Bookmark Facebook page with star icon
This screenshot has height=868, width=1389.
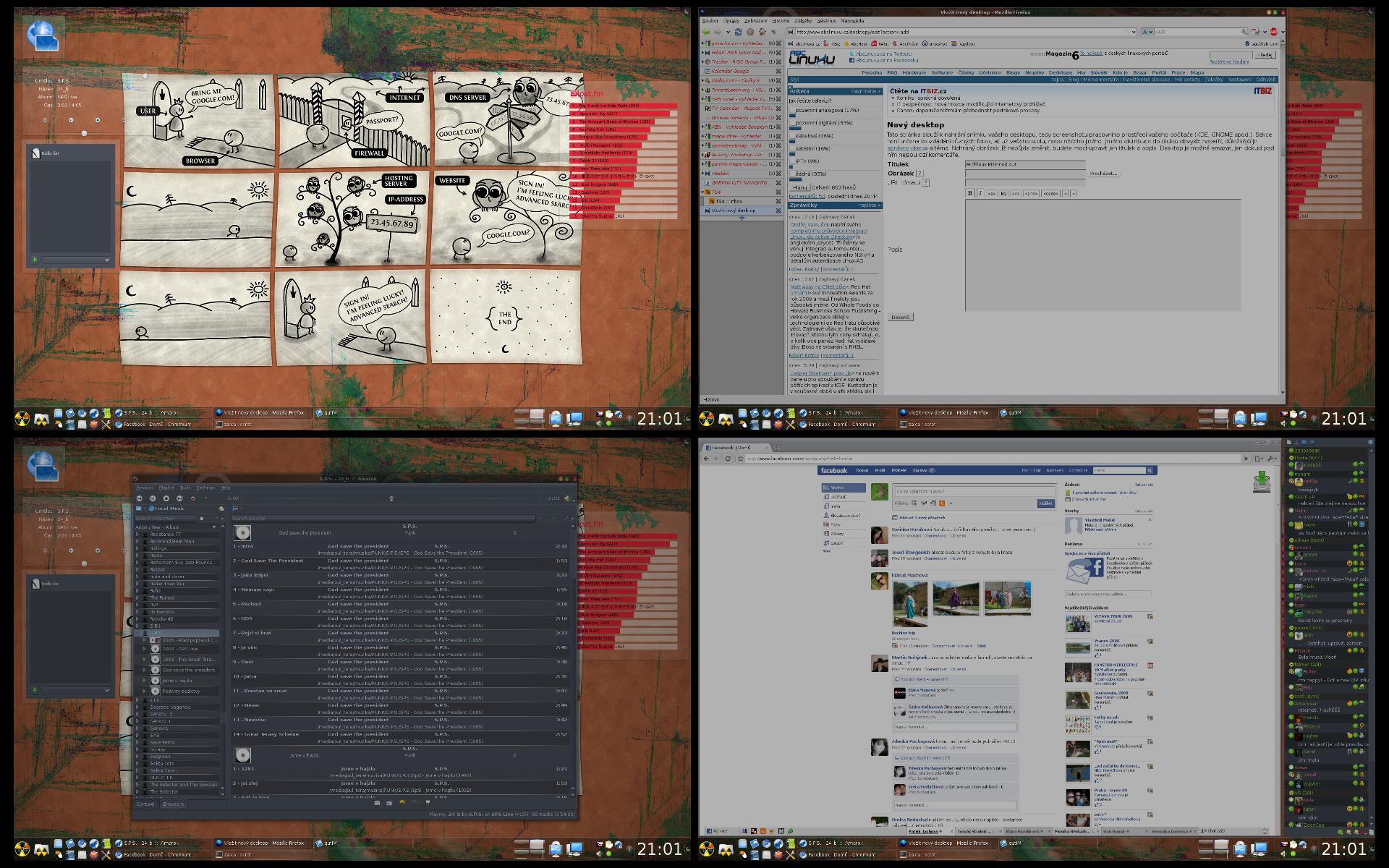click(x=740, y=459)
